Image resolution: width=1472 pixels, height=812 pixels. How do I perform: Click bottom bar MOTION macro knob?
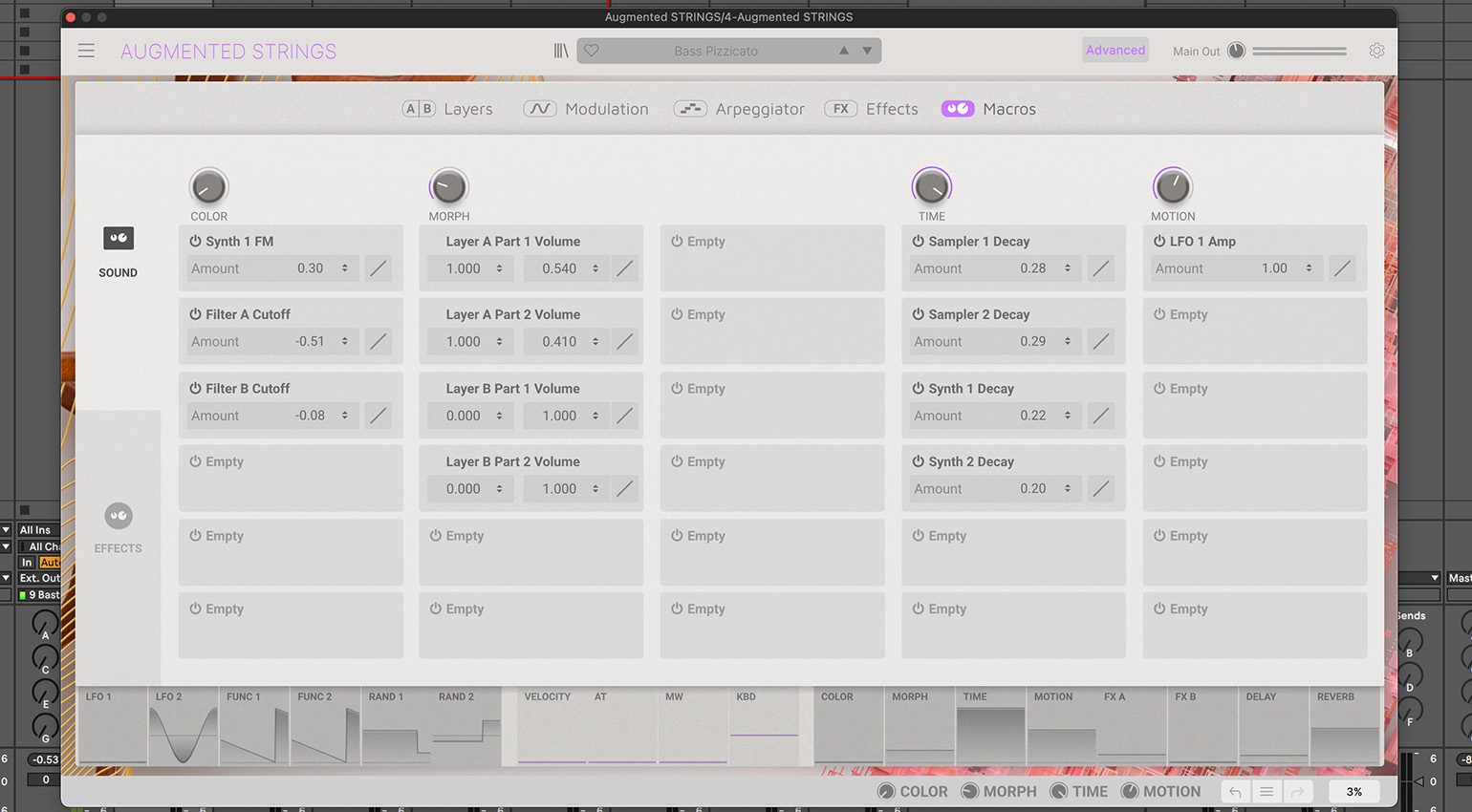tap(1130, 791)
